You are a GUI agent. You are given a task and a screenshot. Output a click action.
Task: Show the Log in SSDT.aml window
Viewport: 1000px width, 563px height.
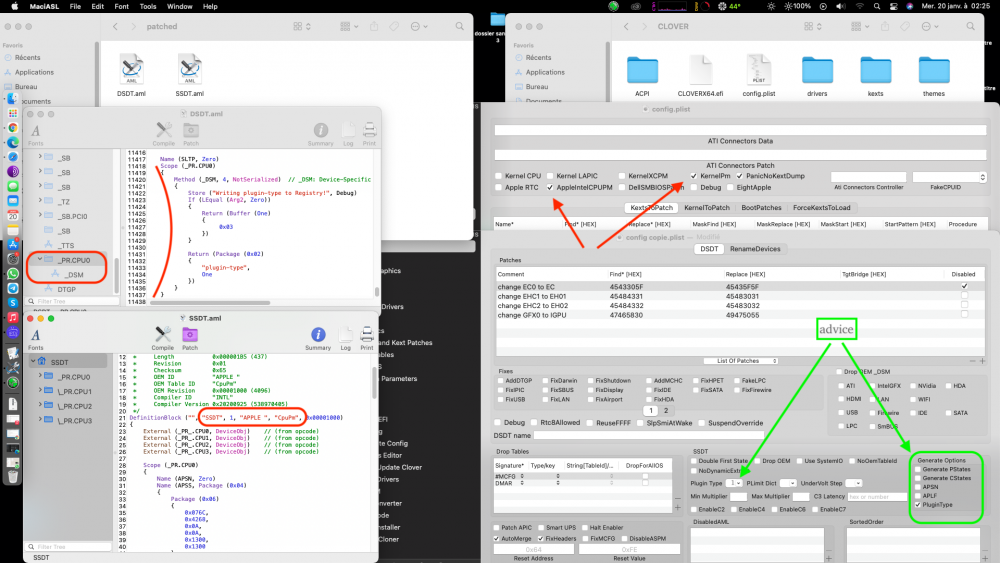pyautogui.click(x=346, y=338)
